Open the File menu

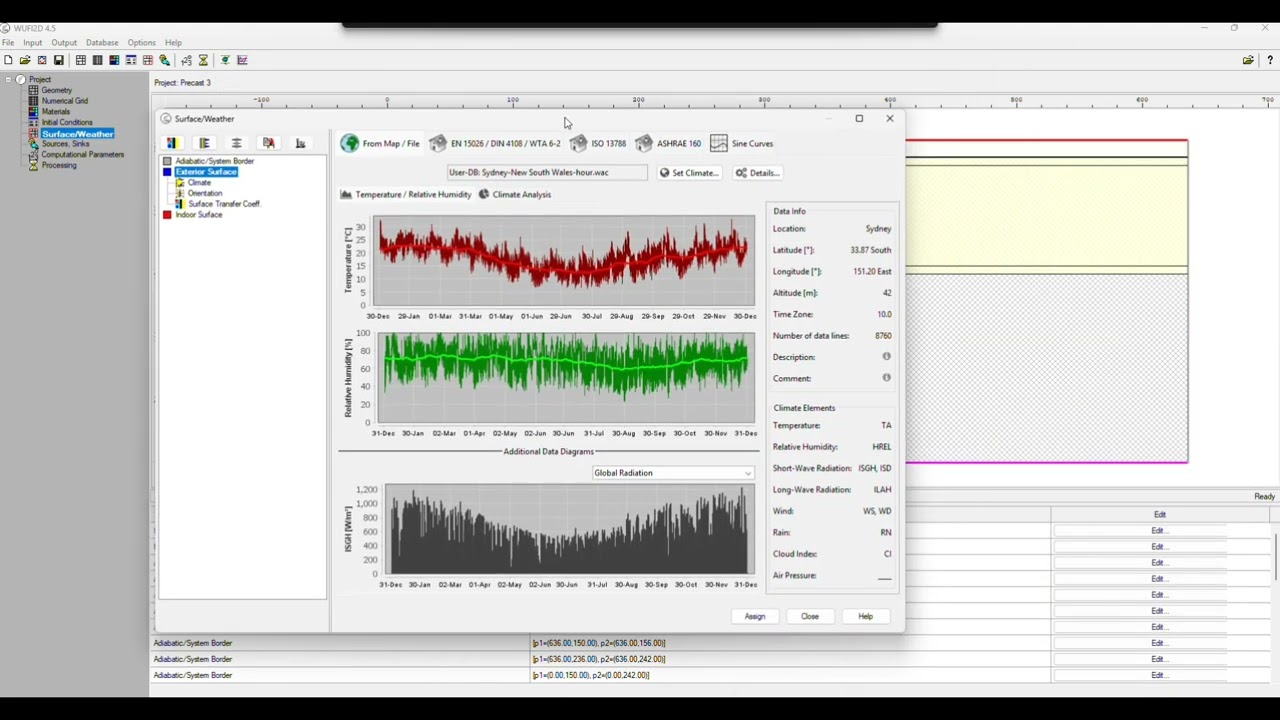coord(8,43)
